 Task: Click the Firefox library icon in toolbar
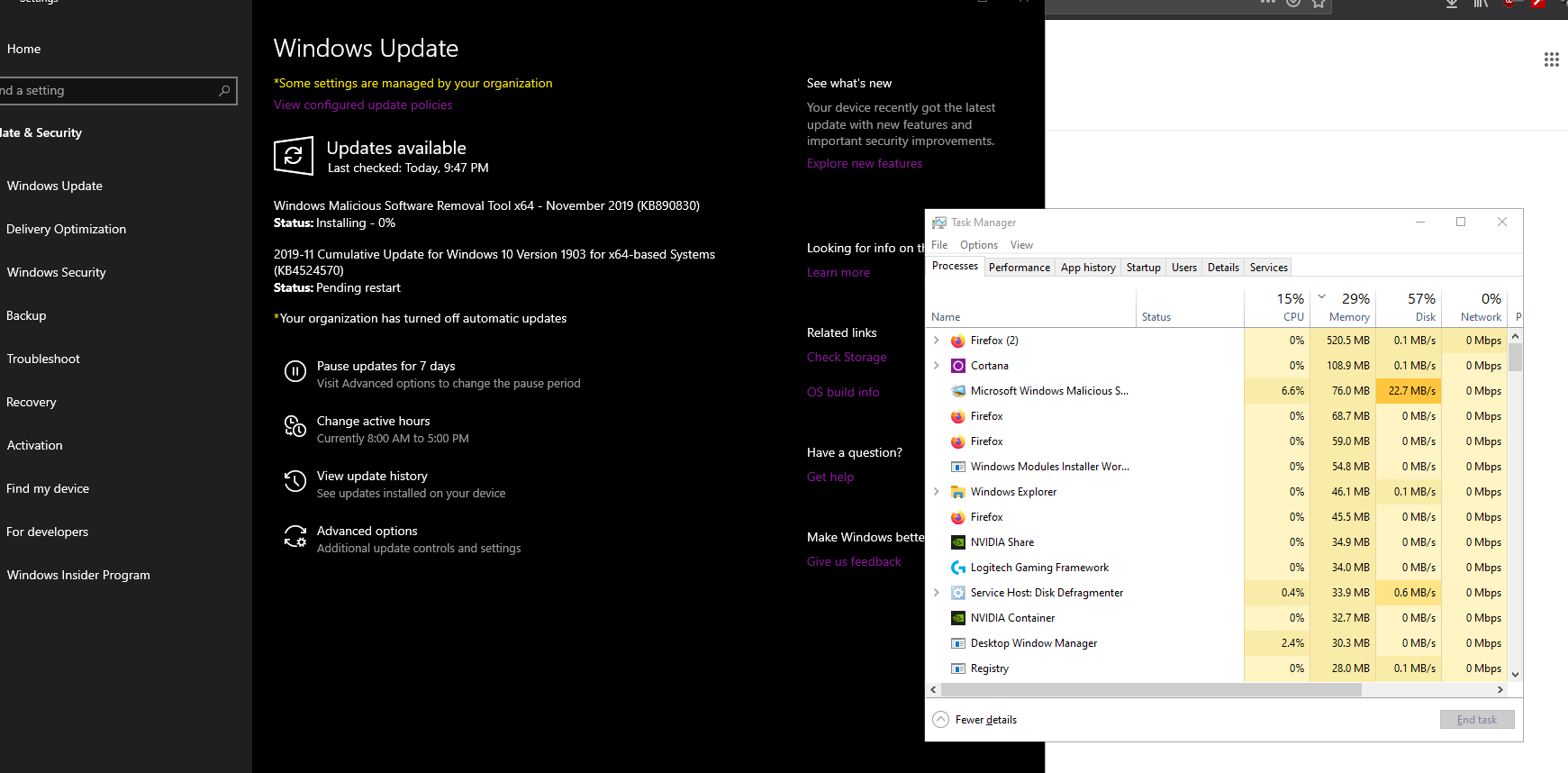[1481, 4]
